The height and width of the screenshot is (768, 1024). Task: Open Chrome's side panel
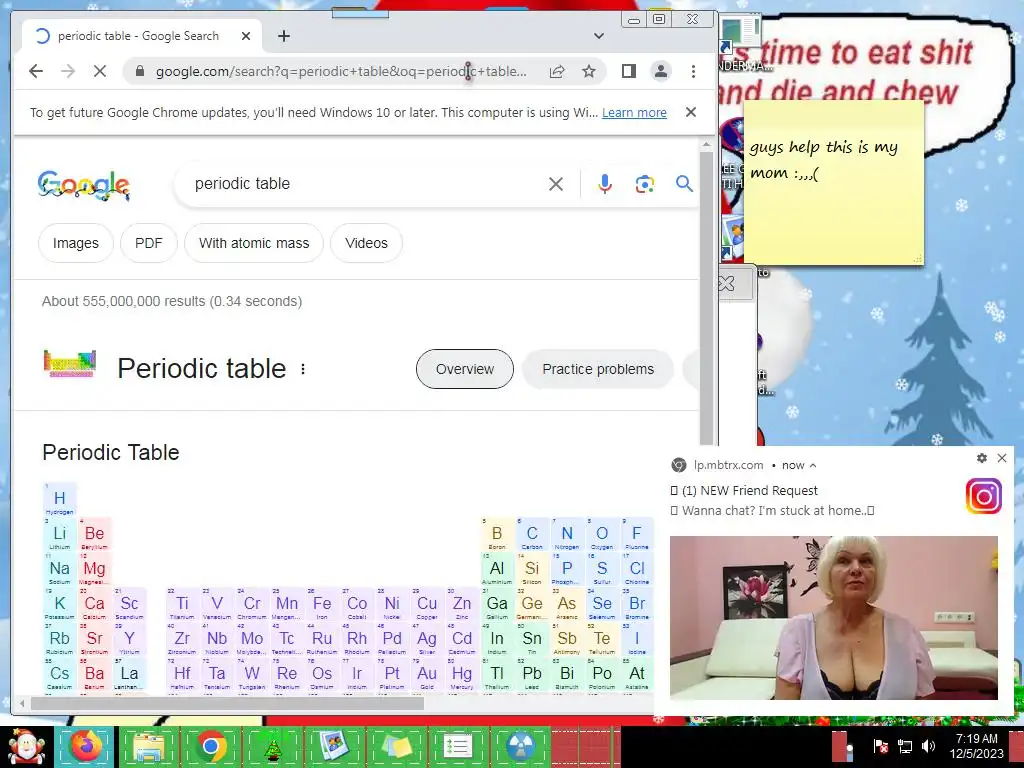coord(629,71)
